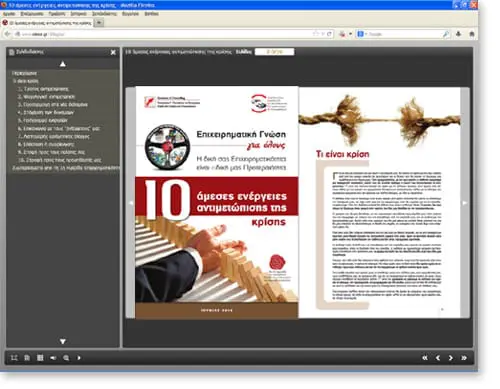The width and height of the screenshot is (500, 389).
Task: Go to next page arrow in toolbar
Action: pos(451,358)
